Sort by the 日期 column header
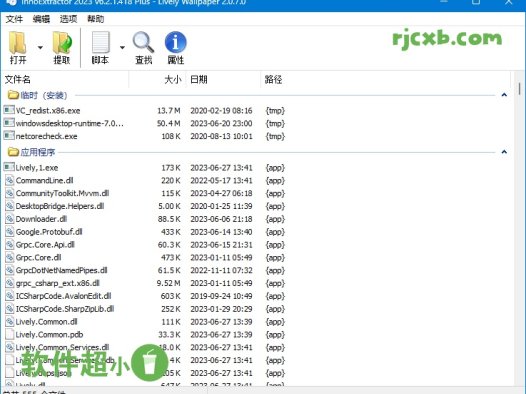Image resolution: width=526 pixels, height=394 pixels. 223,79
